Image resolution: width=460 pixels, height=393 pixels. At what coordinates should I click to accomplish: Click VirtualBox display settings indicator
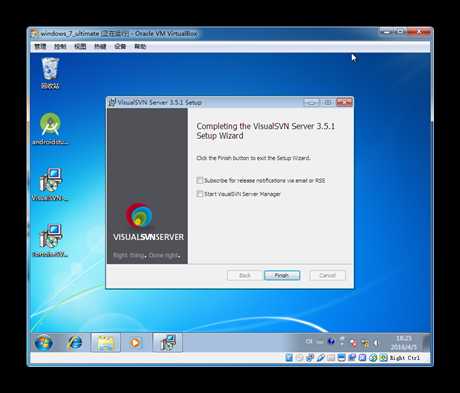[341, 358]
